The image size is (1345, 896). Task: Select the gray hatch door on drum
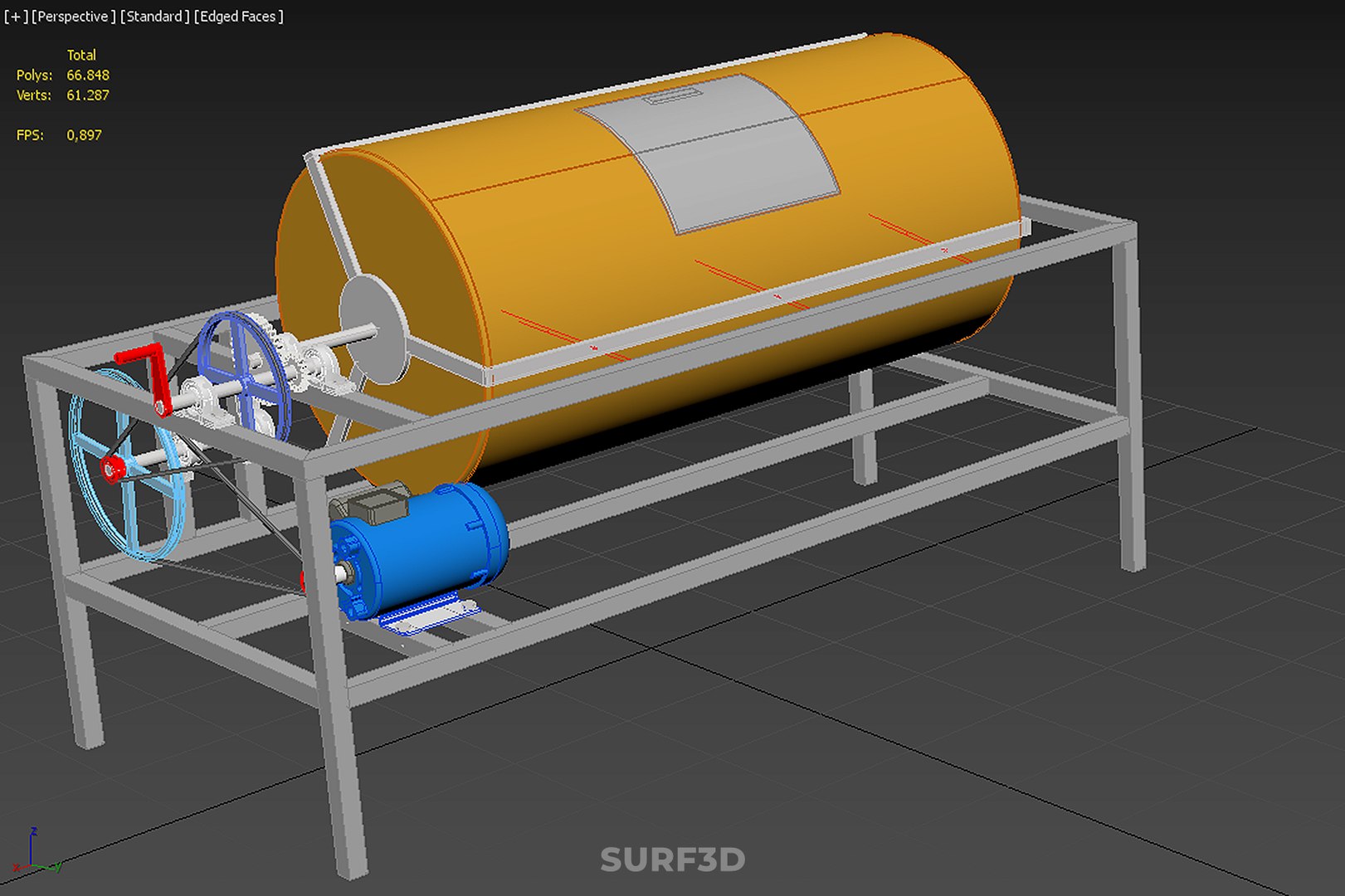coord(708,153)
